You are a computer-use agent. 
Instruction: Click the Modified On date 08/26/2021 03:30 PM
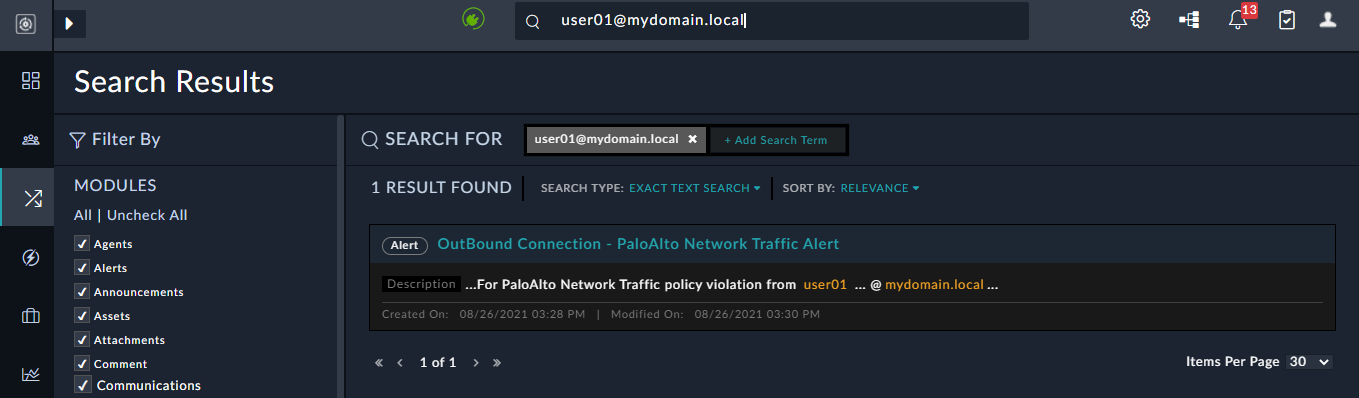(x=757, y=314)
